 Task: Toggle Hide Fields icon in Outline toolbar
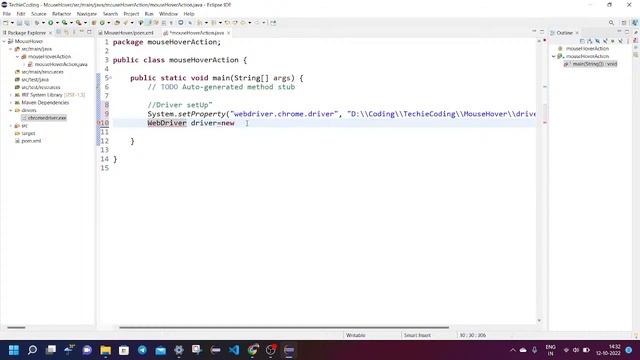598,41
